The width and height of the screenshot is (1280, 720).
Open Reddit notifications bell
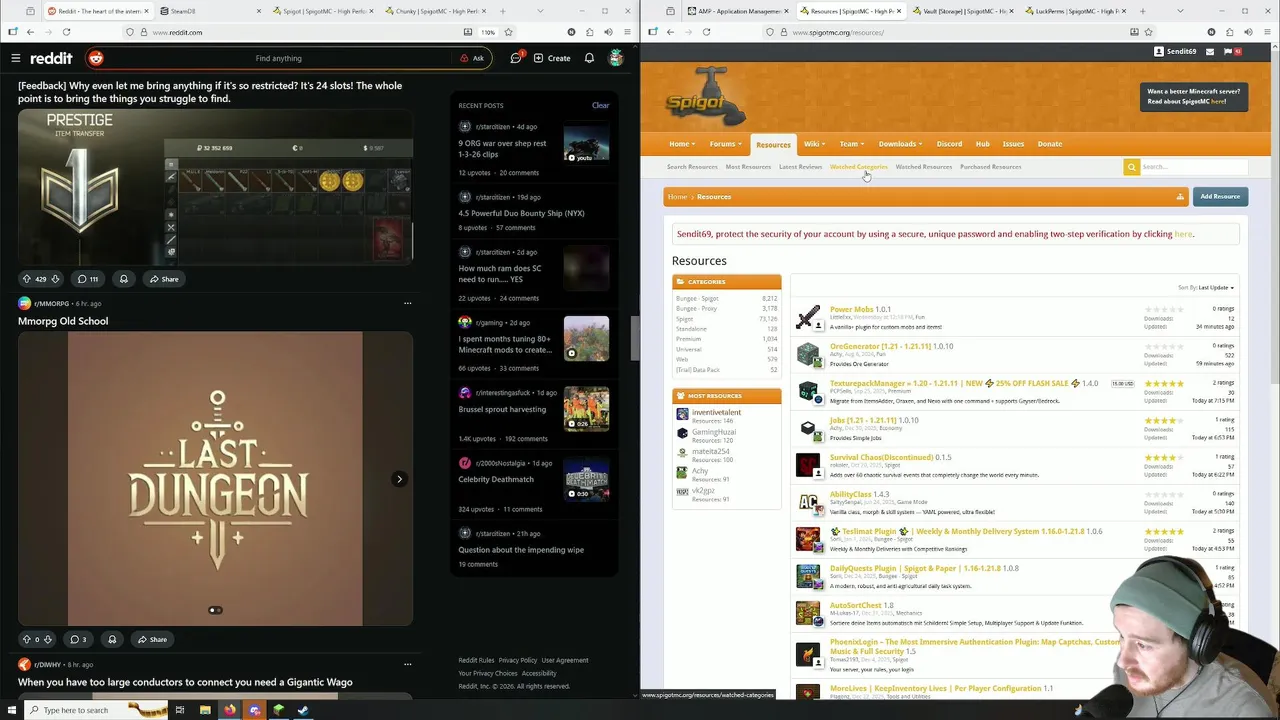(590, 58)
